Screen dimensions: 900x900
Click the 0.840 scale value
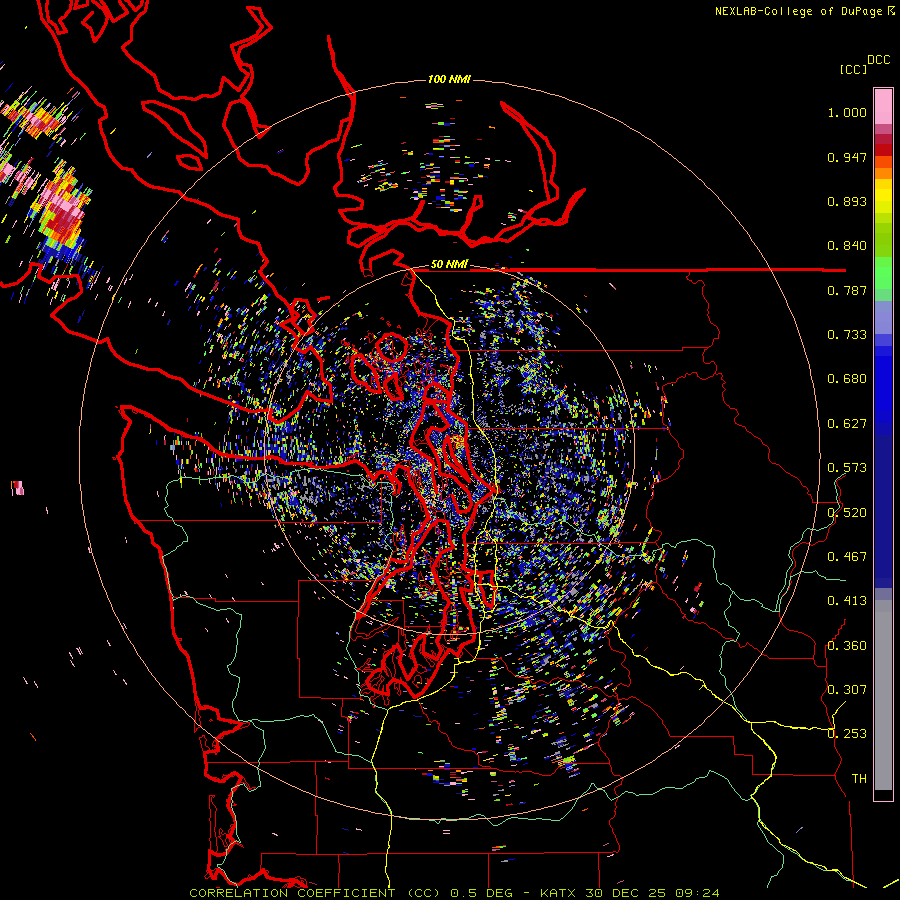[x=847, y=246]
